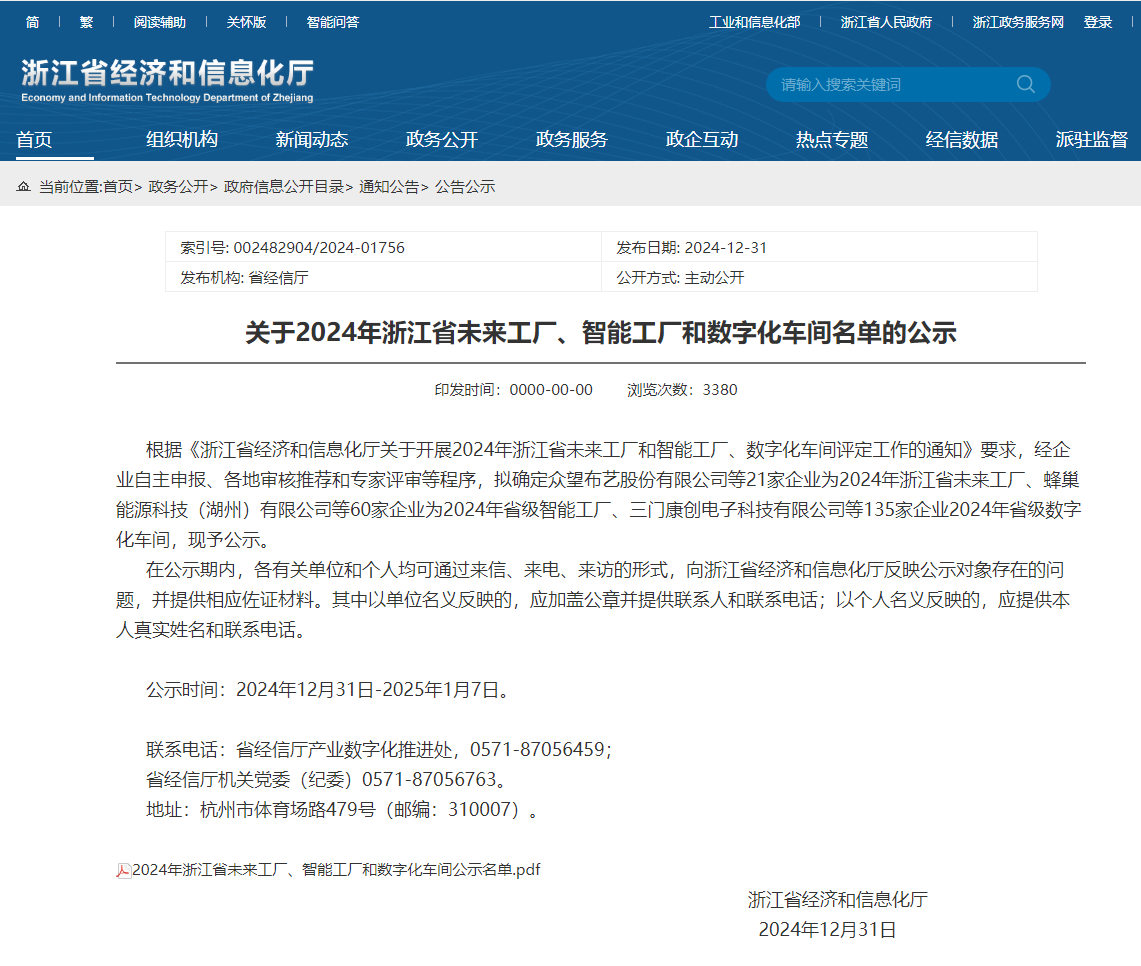Click the PDF icon beside the attachment

tap(124, 870)
